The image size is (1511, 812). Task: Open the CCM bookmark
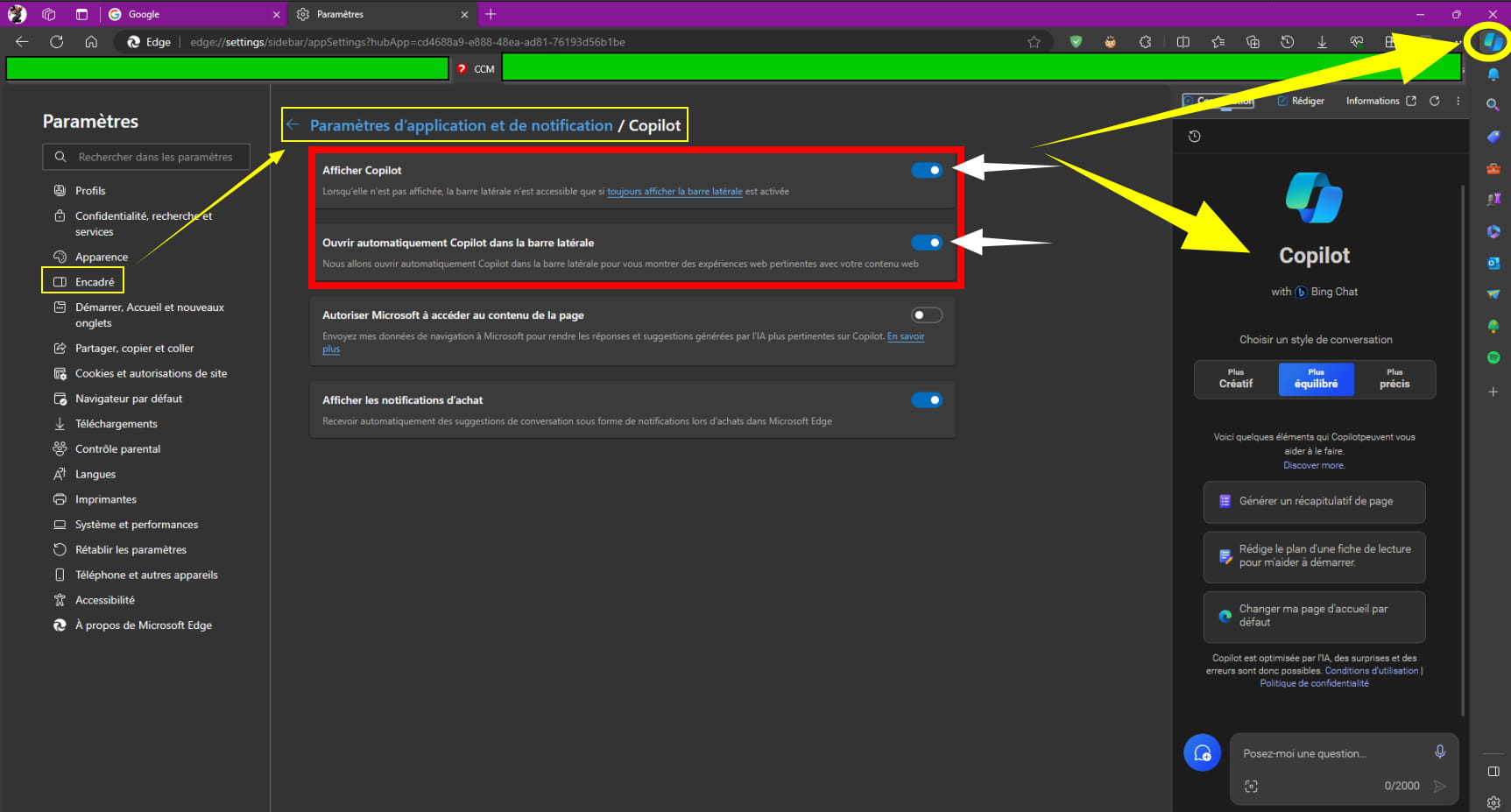476,68
